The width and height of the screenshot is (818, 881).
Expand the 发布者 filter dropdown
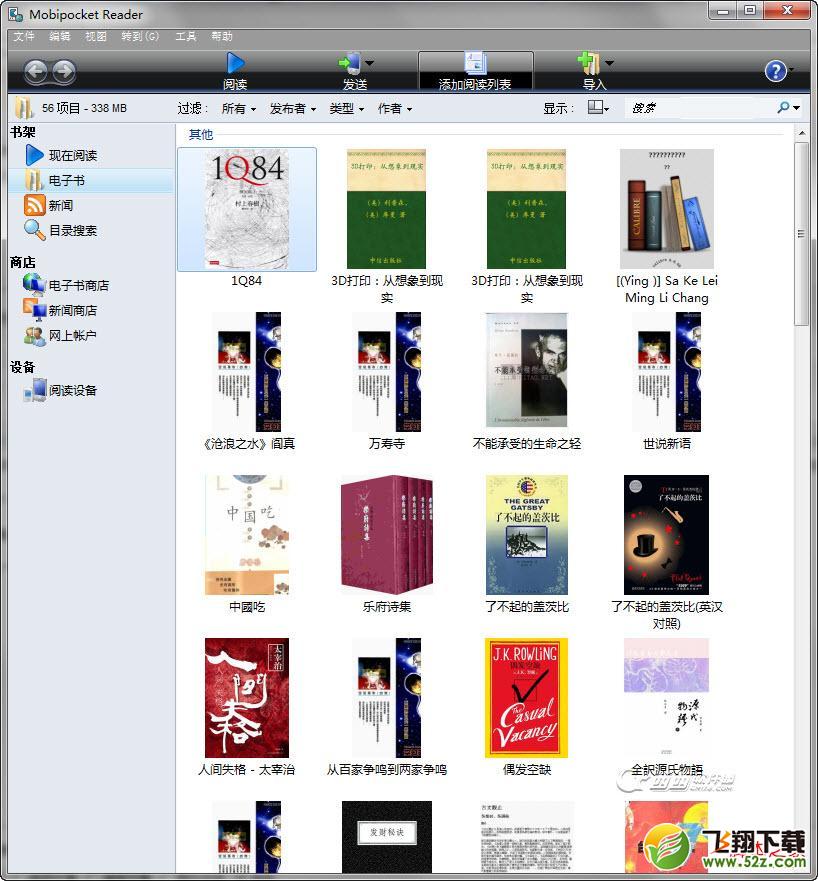(x=293, y=108)
